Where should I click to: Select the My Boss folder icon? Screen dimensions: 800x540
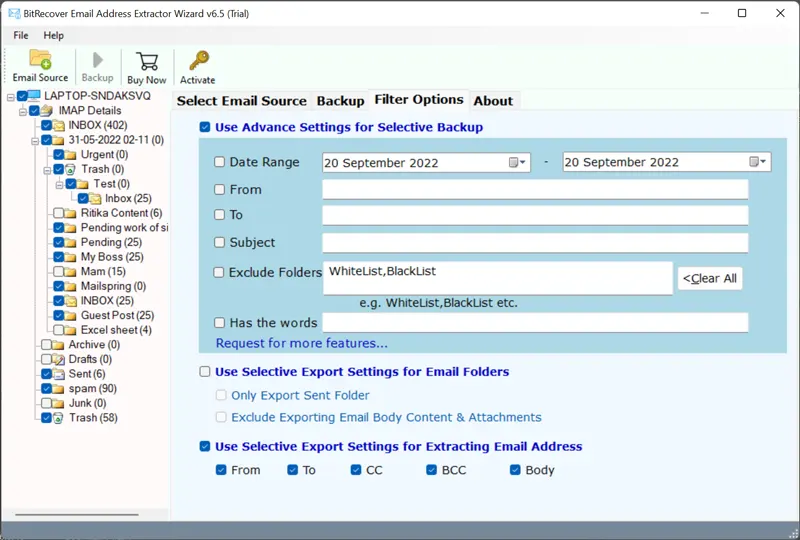71,257
